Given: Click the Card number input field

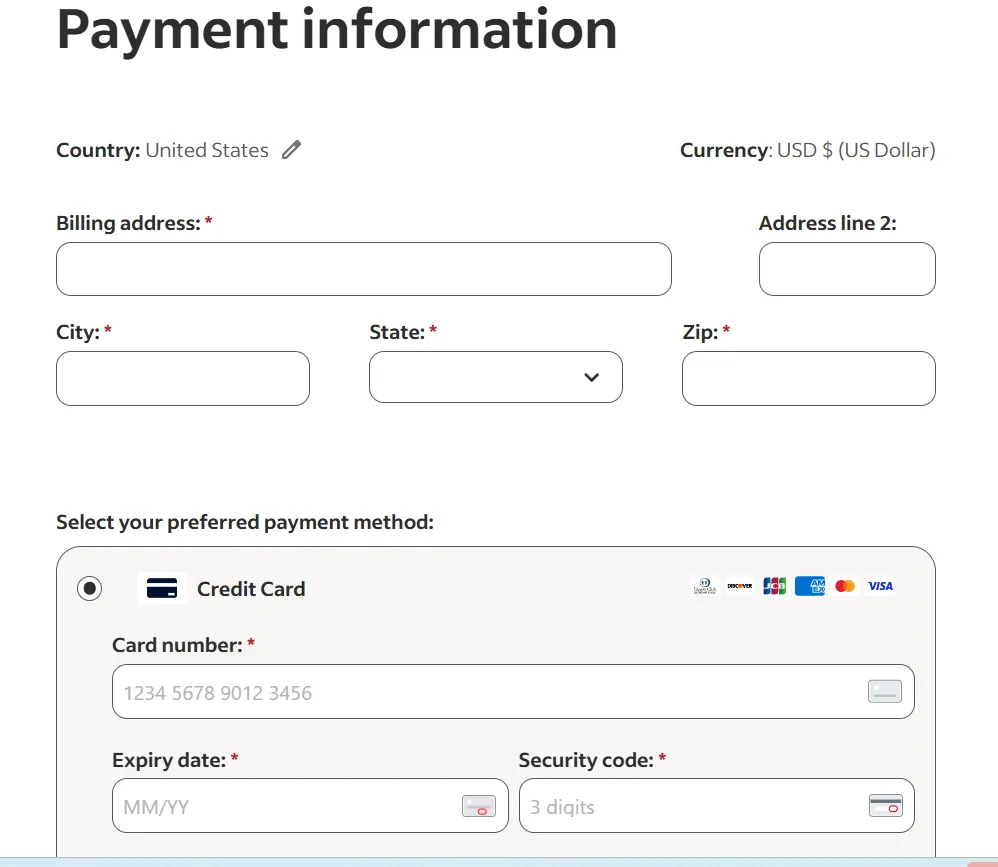Looking at the screenshot, I should [450, 691].
